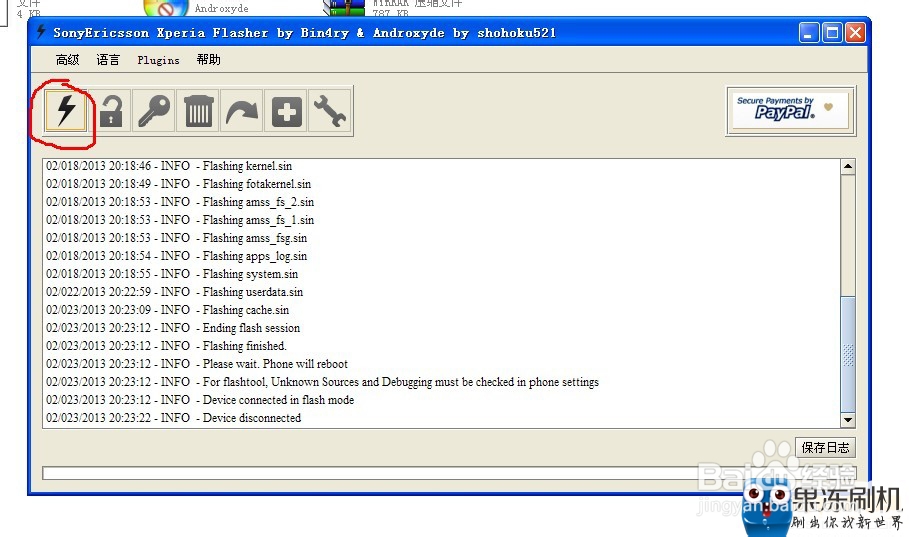The image size is (909, 537).
Task: Open the 语言 menu
Action: 108,60
